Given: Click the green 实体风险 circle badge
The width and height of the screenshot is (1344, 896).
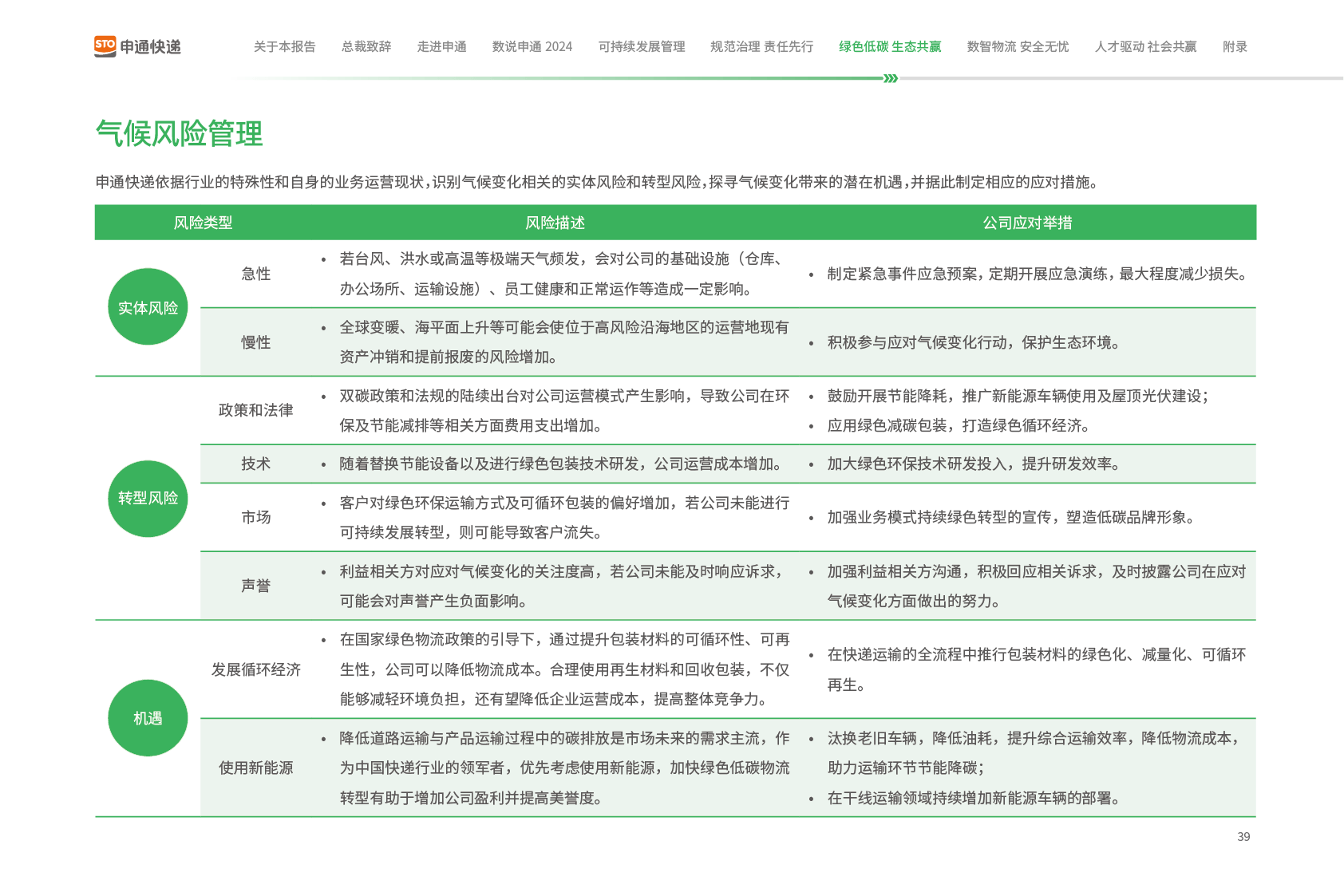Looking at the screenshot, I should (x=148, y=307).
